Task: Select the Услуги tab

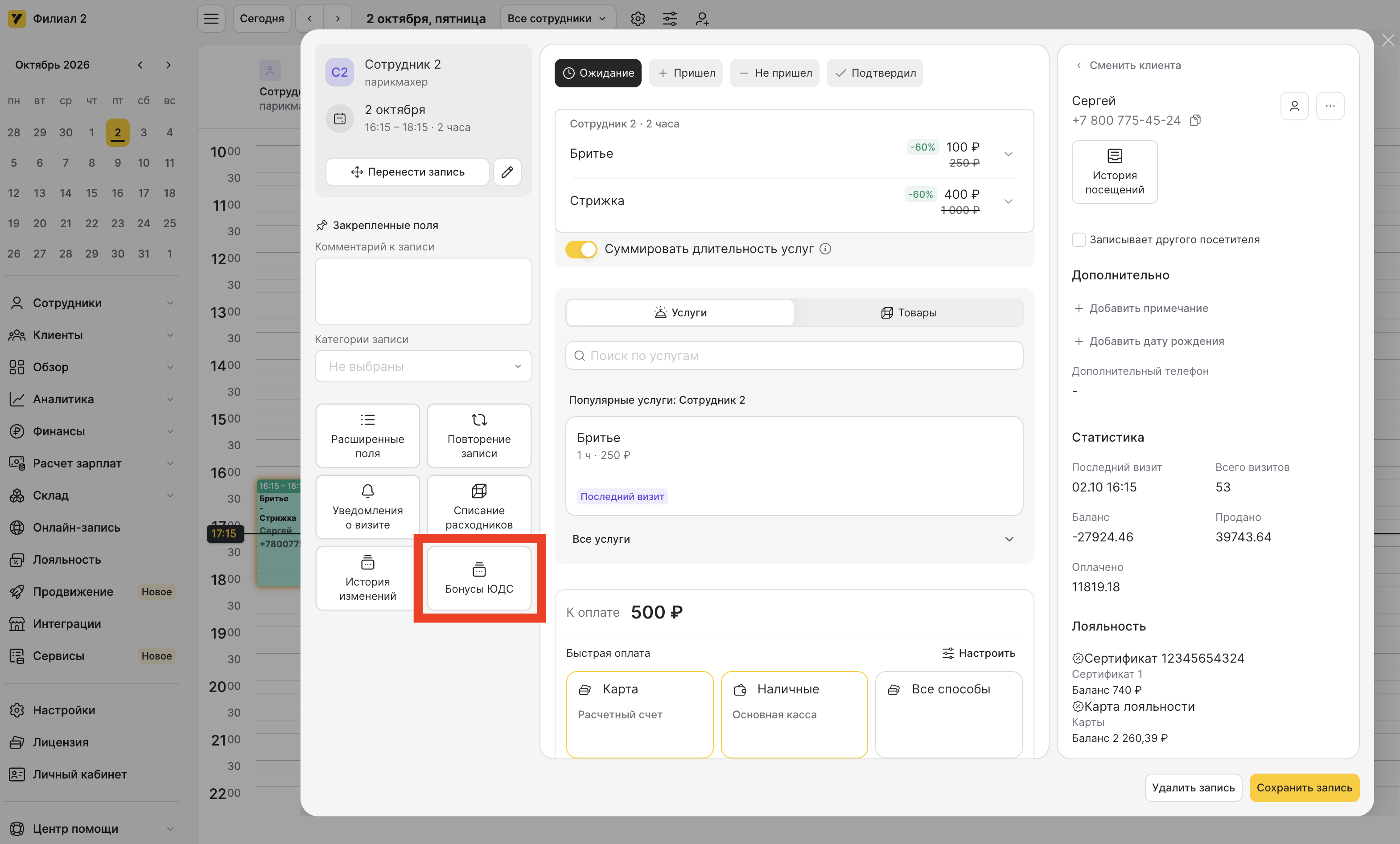Action: pos(680,312)
